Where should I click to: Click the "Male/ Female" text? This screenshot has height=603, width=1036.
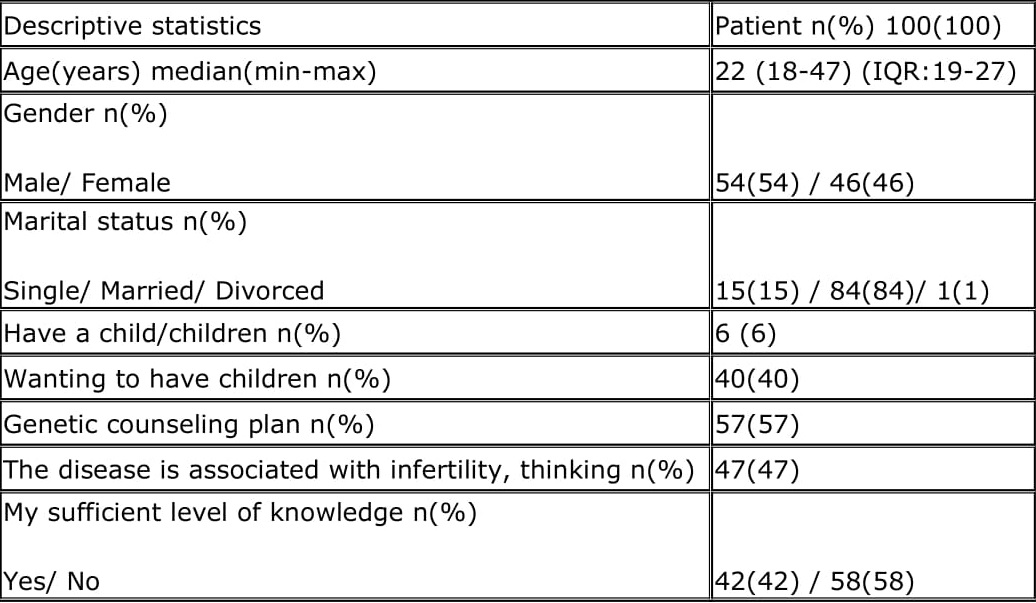[88, 183]
